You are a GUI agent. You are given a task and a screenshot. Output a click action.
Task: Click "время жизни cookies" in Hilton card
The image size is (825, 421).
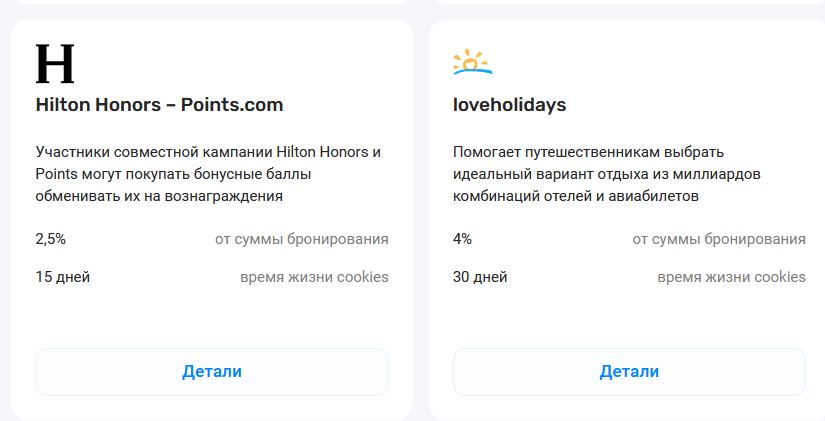tap(314, 277)
